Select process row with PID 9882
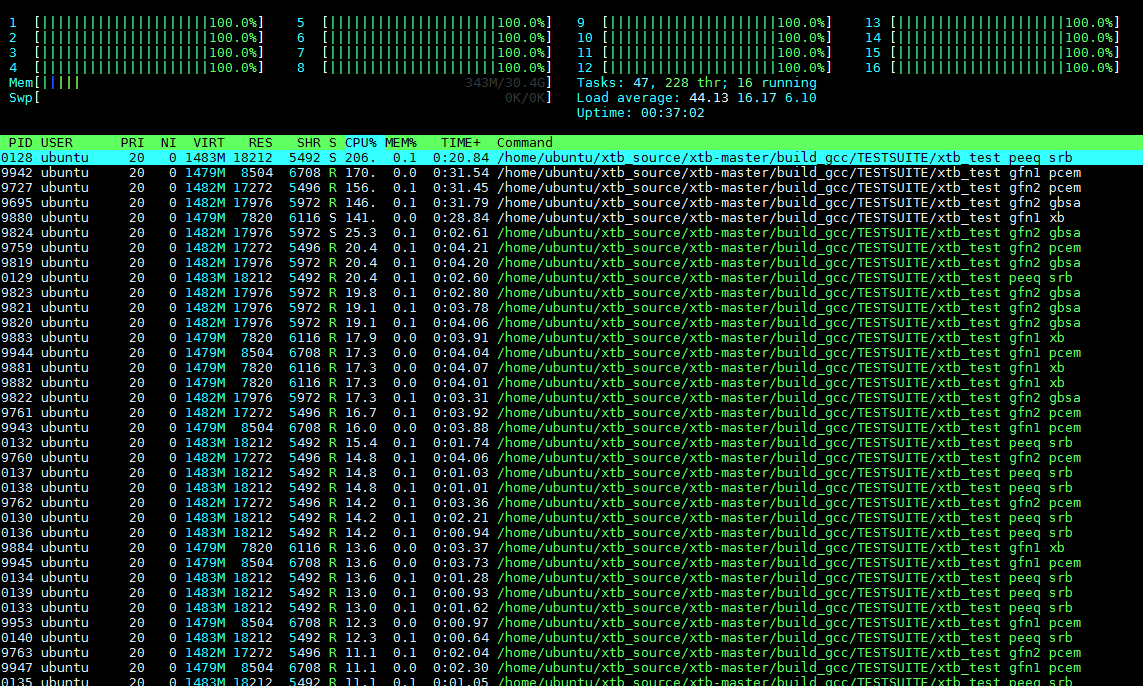The image size is (1143, 686). pos(572,383)
